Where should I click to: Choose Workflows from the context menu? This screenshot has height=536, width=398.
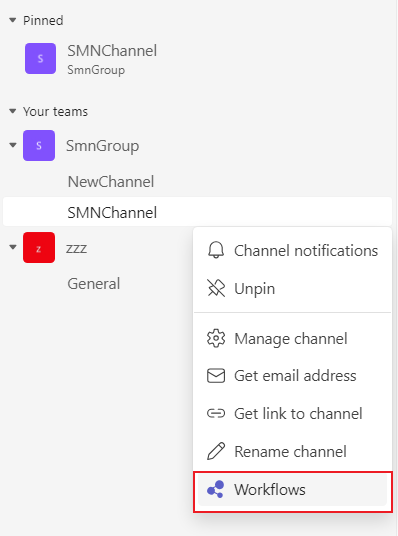[292, 489]
